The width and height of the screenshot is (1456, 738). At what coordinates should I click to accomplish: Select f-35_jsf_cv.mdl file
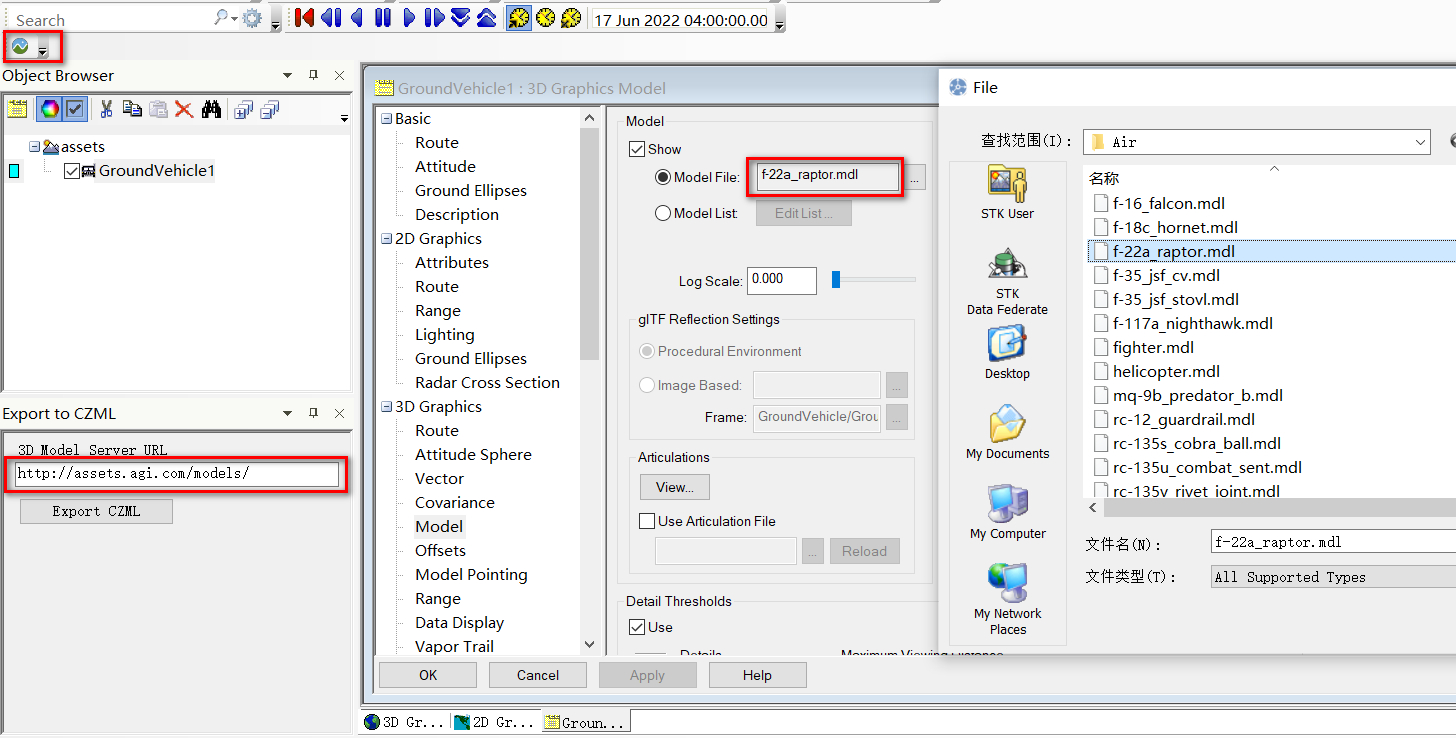coord(1166,276)
